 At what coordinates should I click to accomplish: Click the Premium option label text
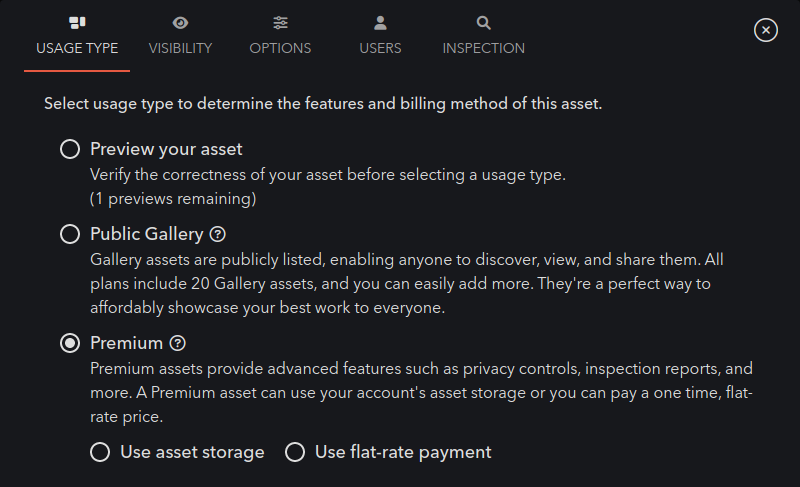click(127, 343)
